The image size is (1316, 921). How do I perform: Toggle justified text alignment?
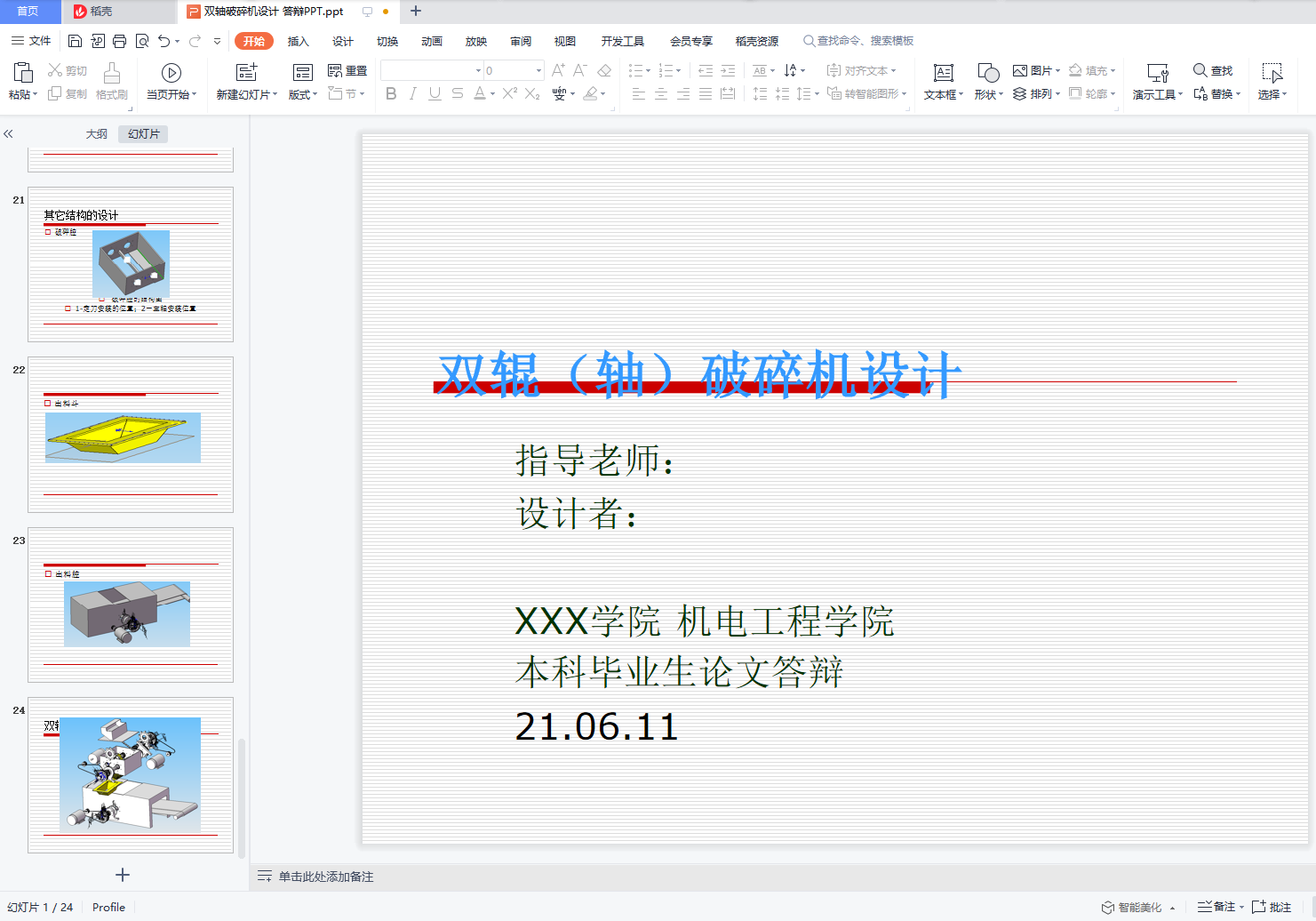point(706,94)
